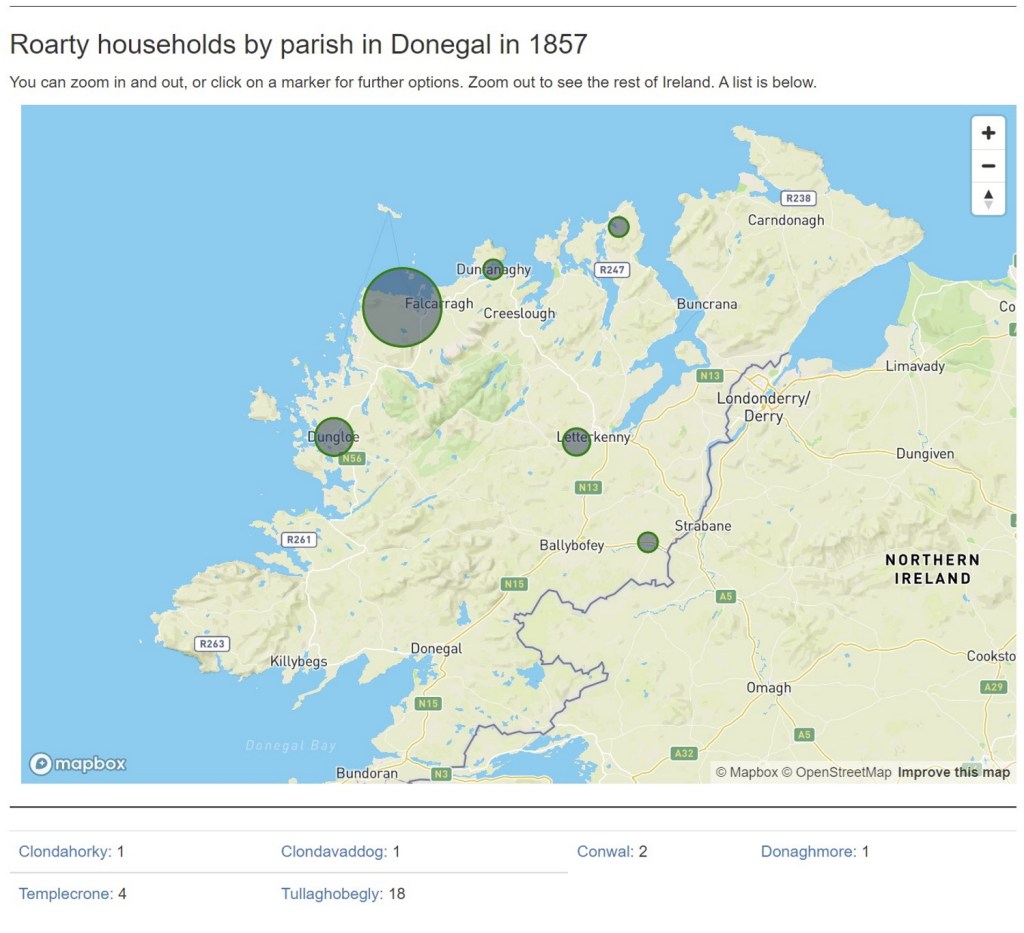Click the Londonderry/Derry label on the map
The image size is (1024, 933).
[x=763, y=407]
